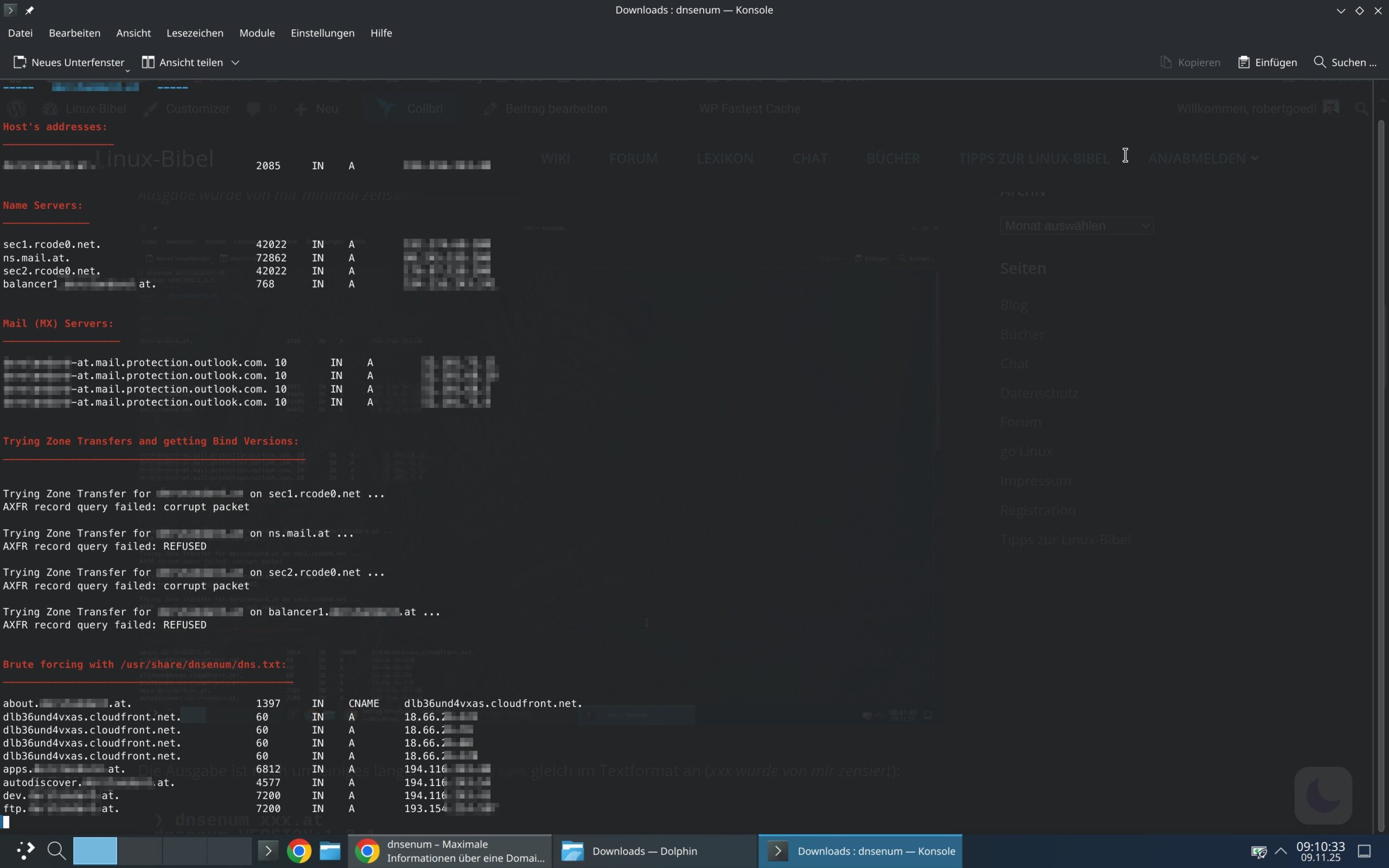Expand hidden system tray icons arrow
Screen dimensions: 1389x868
[x=1280, y=851]
